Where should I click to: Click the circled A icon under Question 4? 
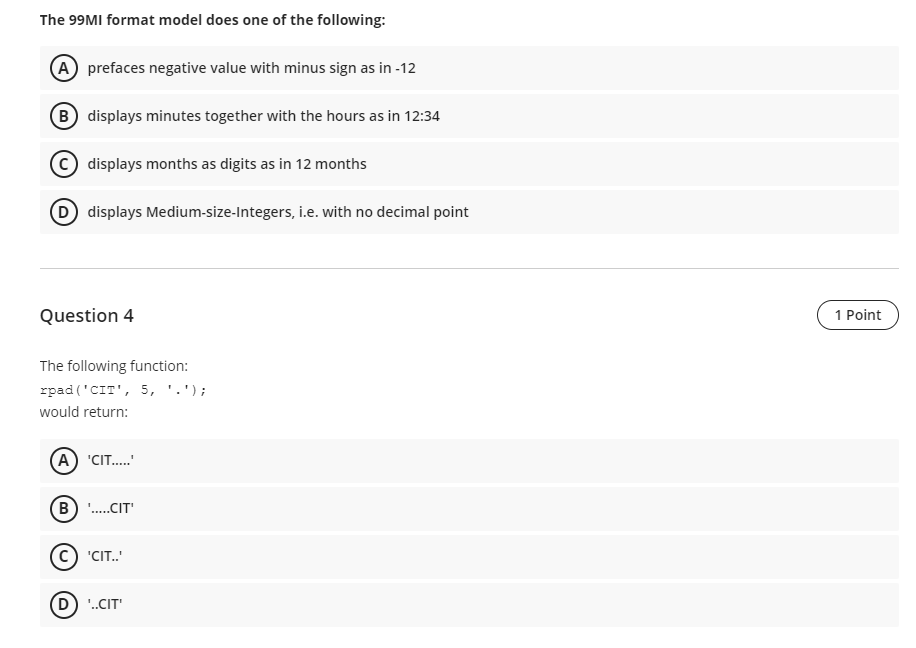(63, 461)
